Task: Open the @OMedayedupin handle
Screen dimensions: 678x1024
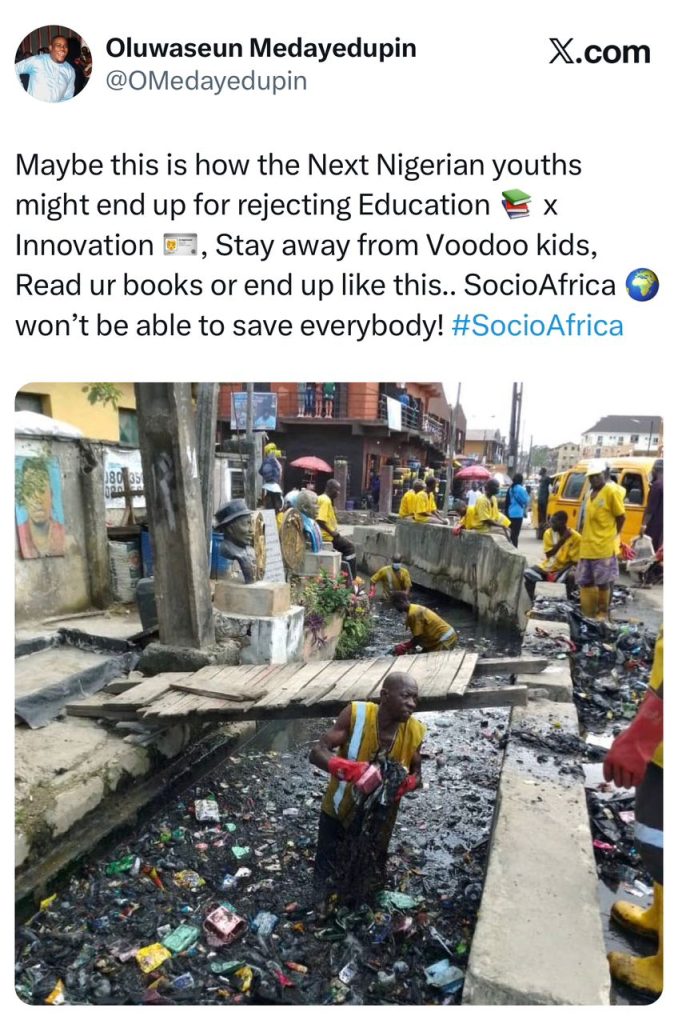Action: click(206, 81)
